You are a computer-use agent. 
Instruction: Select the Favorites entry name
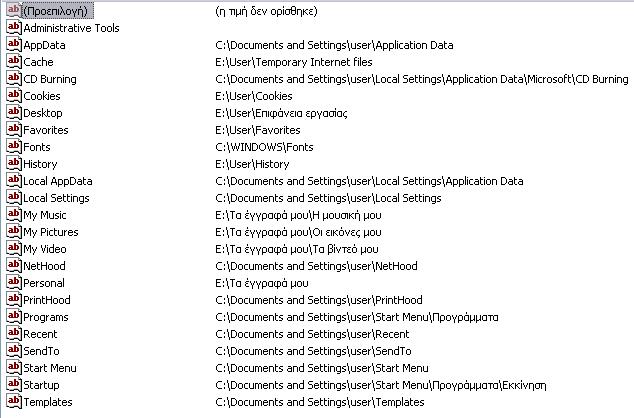(46, 130)
